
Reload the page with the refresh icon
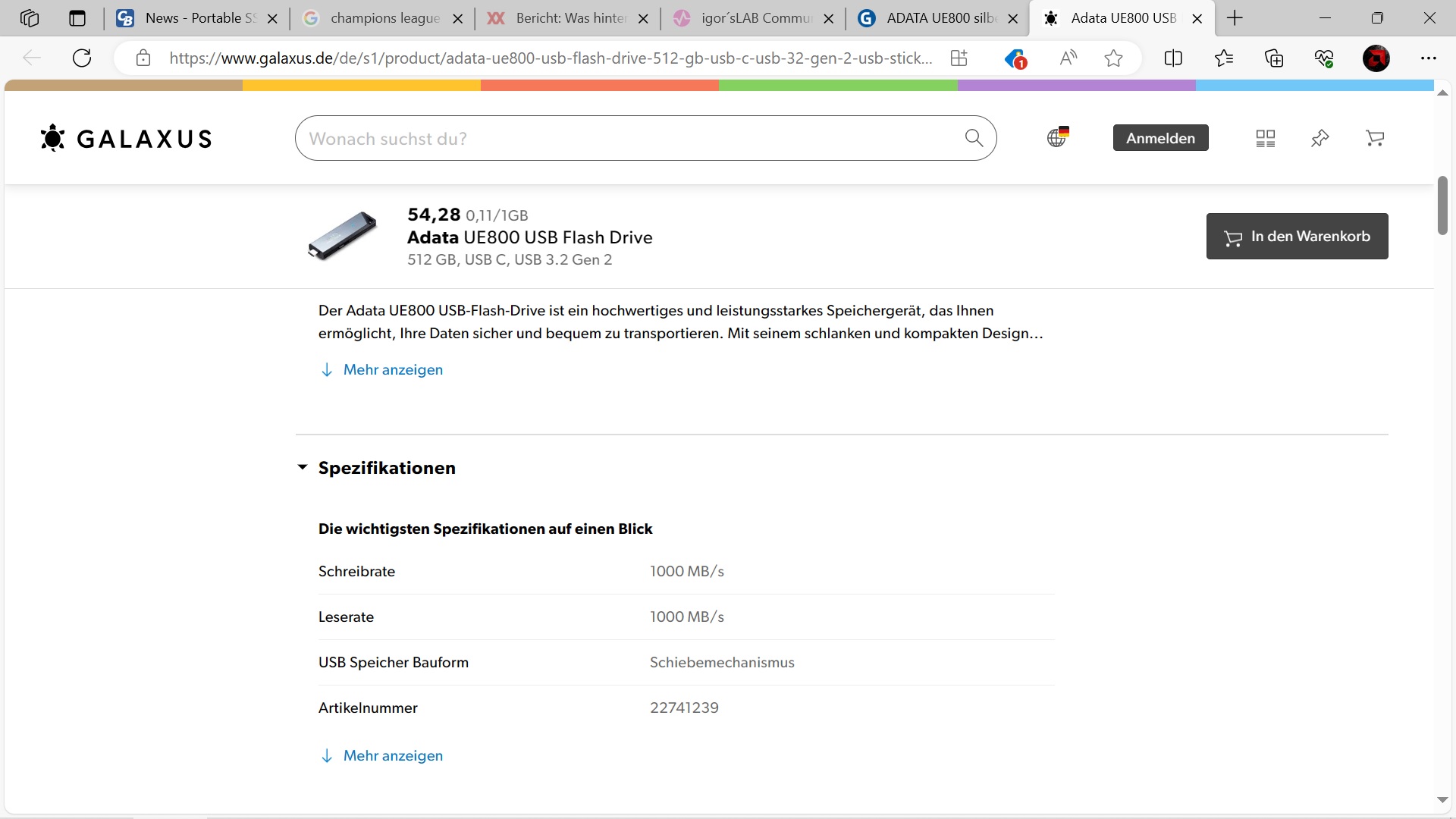click(82, 58)
